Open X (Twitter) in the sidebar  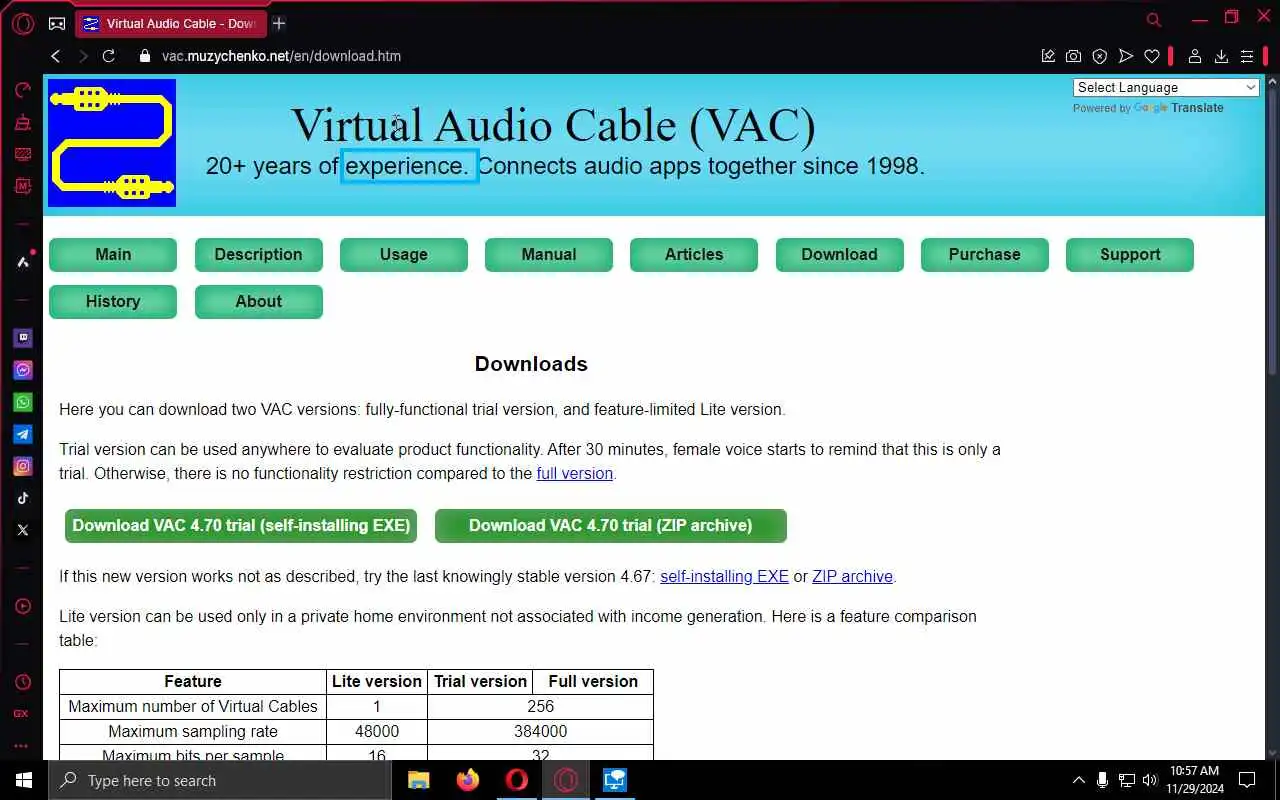[x=22, y=530]
